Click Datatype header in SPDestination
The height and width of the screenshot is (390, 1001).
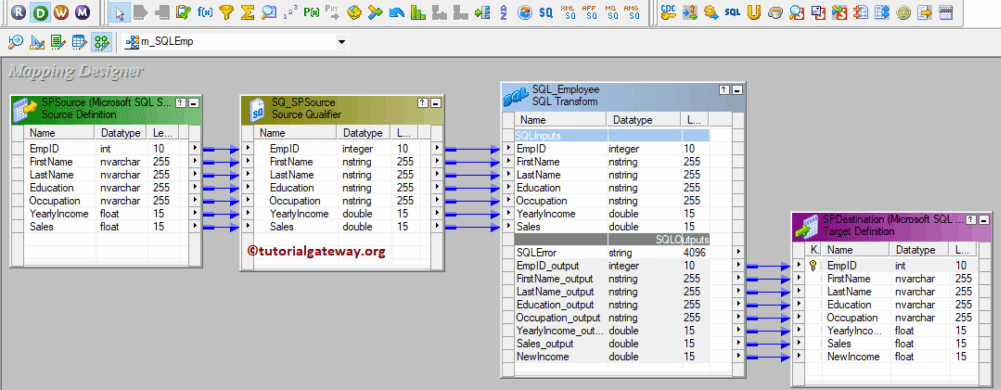point(921,250)
